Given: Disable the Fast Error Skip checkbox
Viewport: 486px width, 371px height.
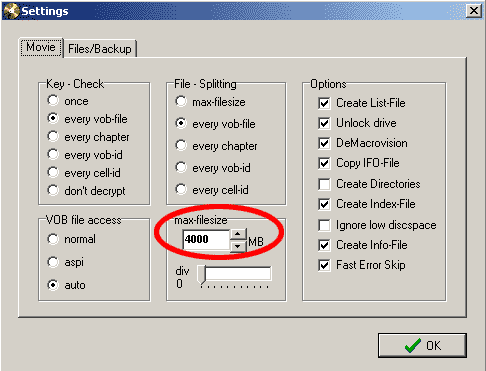Looking at the screenshot, I should coord(324,265).
